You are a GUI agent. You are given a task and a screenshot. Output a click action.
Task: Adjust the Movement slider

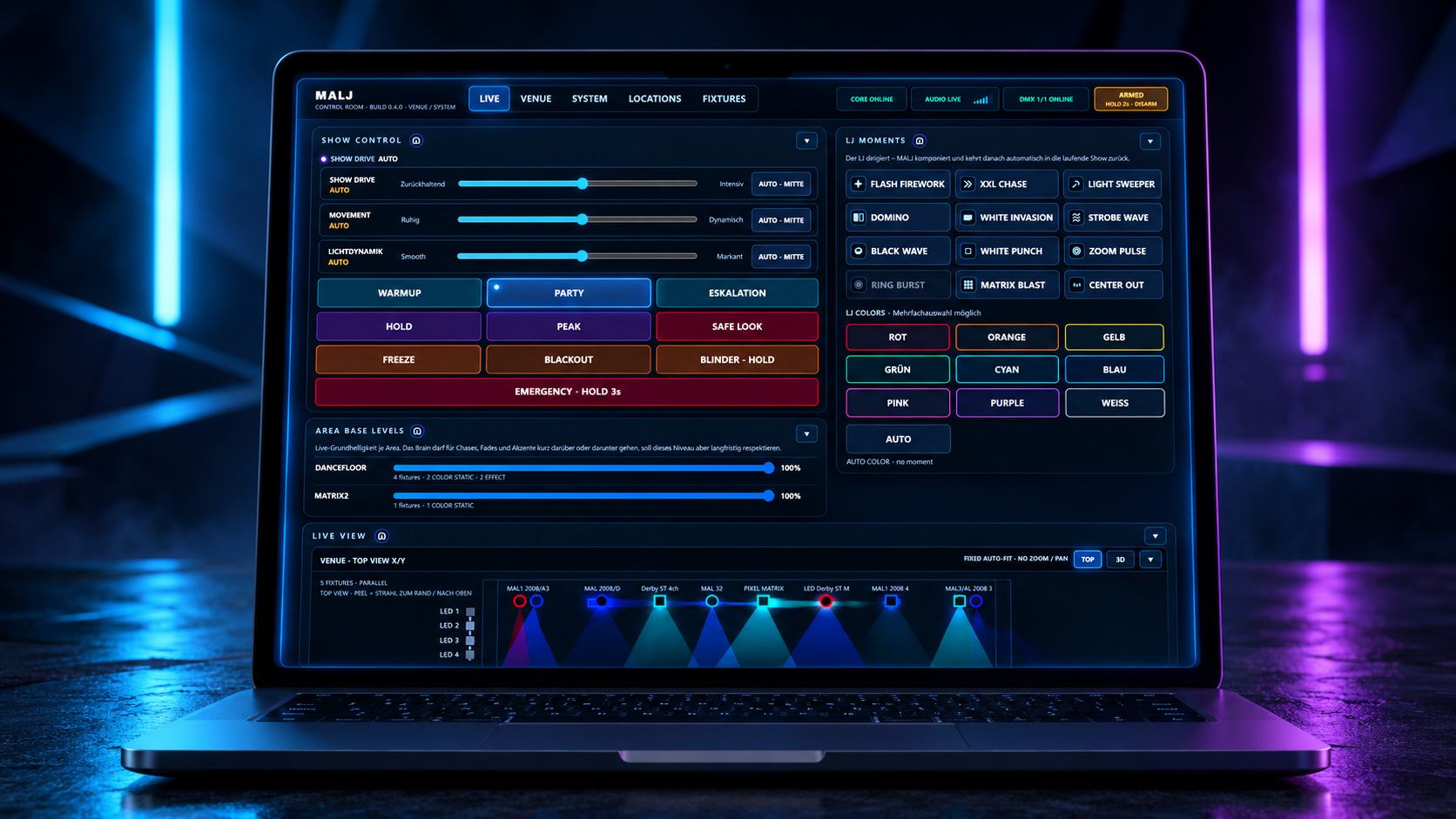pos(577,219)
